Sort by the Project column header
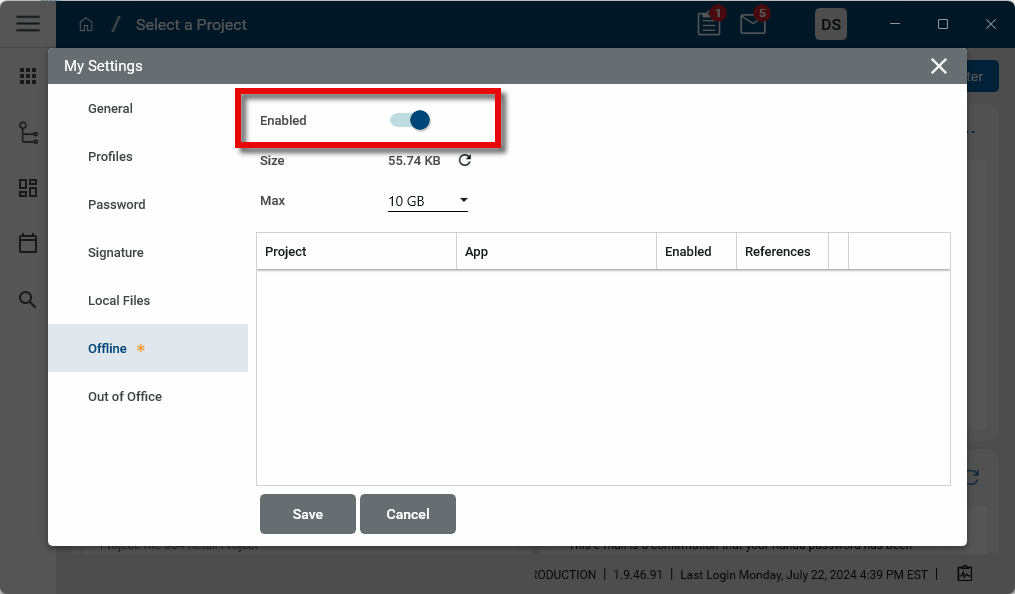The height and width of the screenshot is (594, 1015). coord(286,252)
